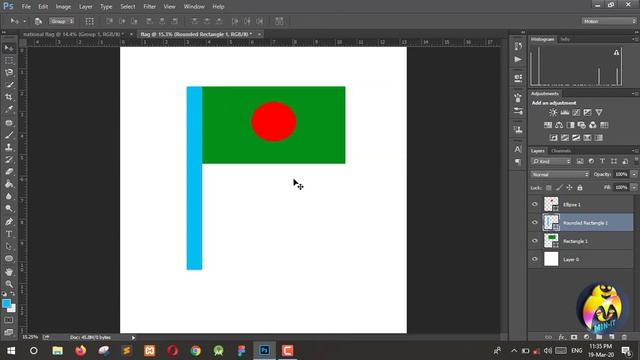Viewport: 640px width, 360px height.
Task: Select the Move tool in toolbar
Action: [9, 48]
